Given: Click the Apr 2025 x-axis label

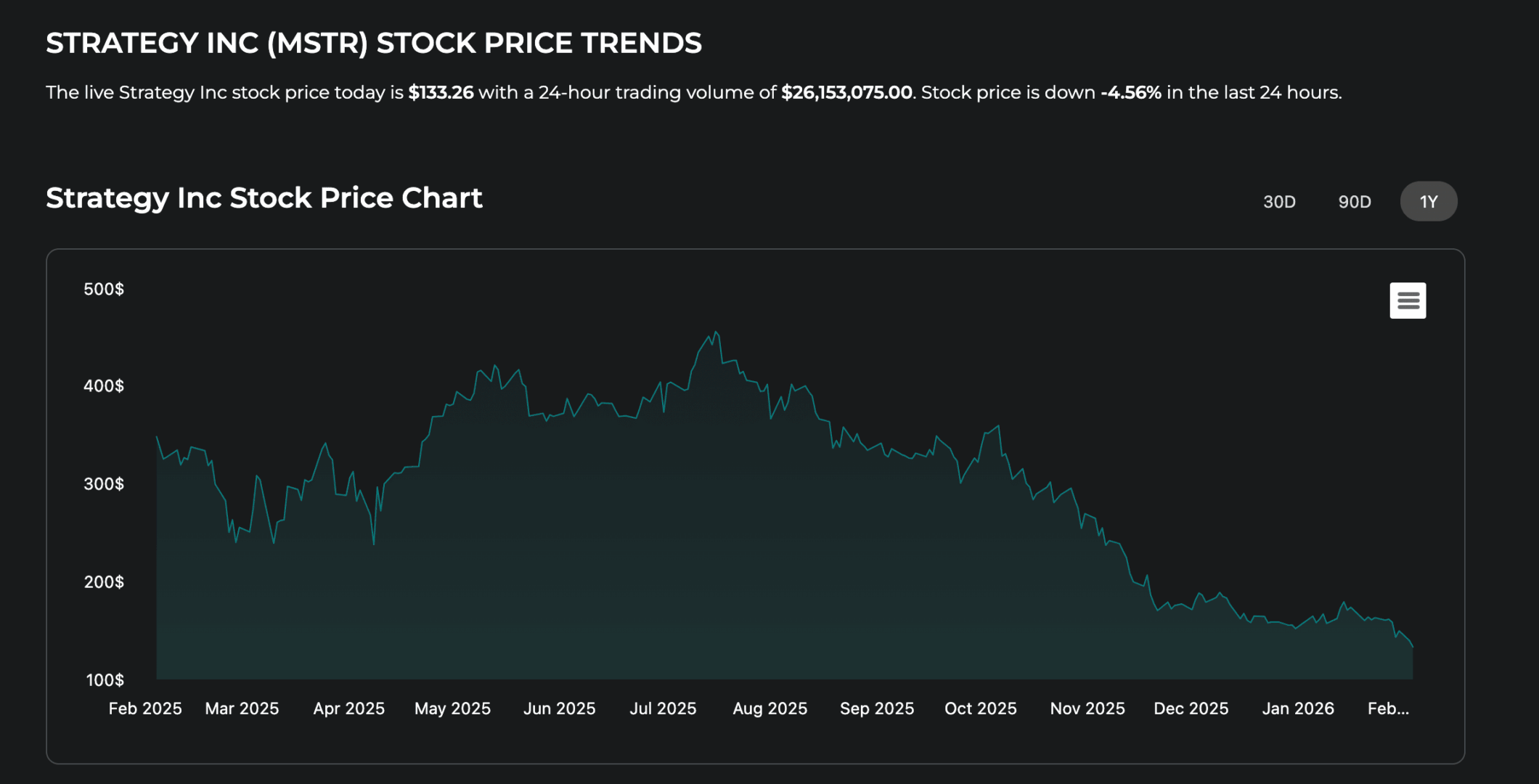Looking at the screenshot, I should [x=348, y=709].
